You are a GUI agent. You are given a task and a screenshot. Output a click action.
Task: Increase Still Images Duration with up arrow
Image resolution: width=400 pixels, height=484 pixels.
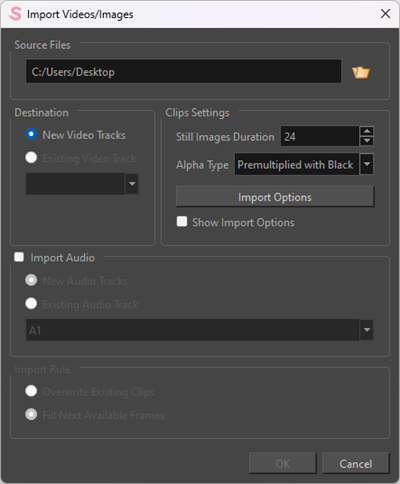[x=367, y=131]
